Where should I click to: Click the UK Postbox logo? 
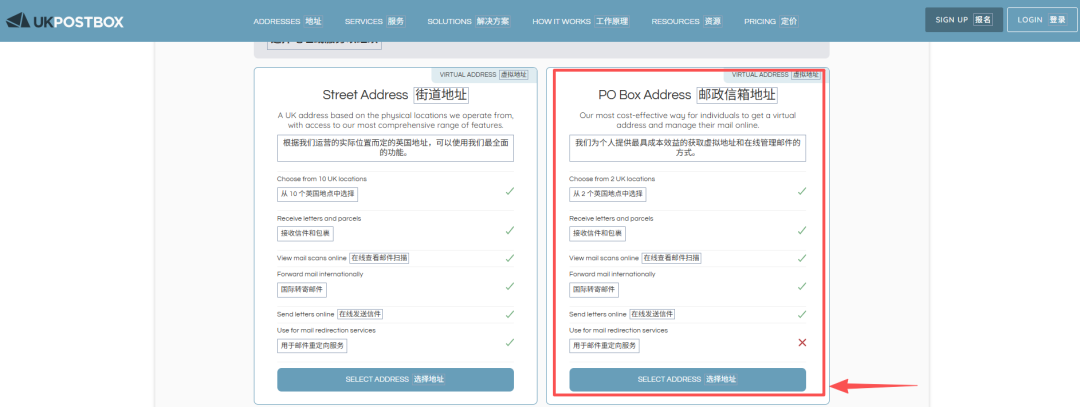[65, 20]
